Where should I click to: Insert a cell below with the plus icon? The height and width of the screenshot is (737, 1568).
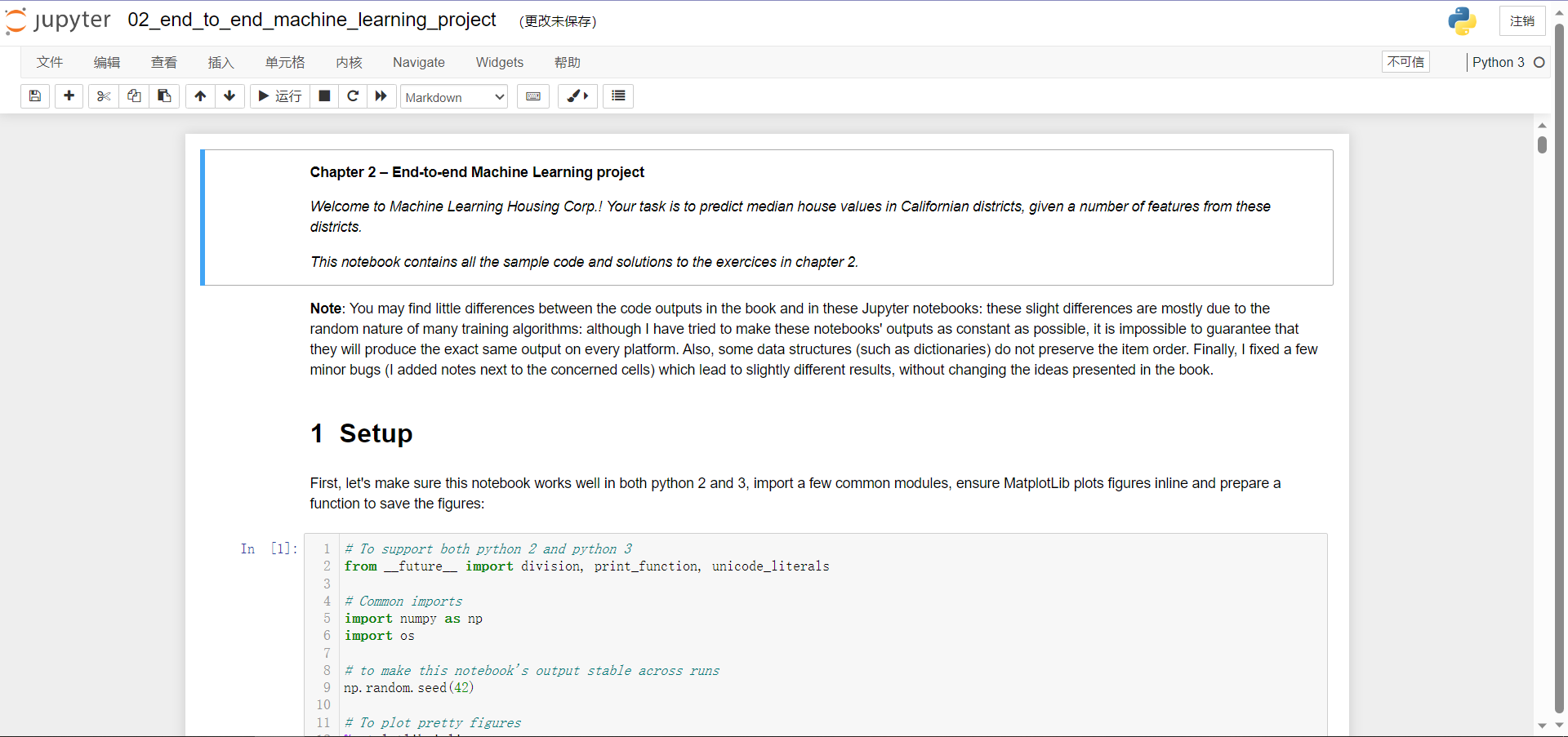(x=69, y=96)
